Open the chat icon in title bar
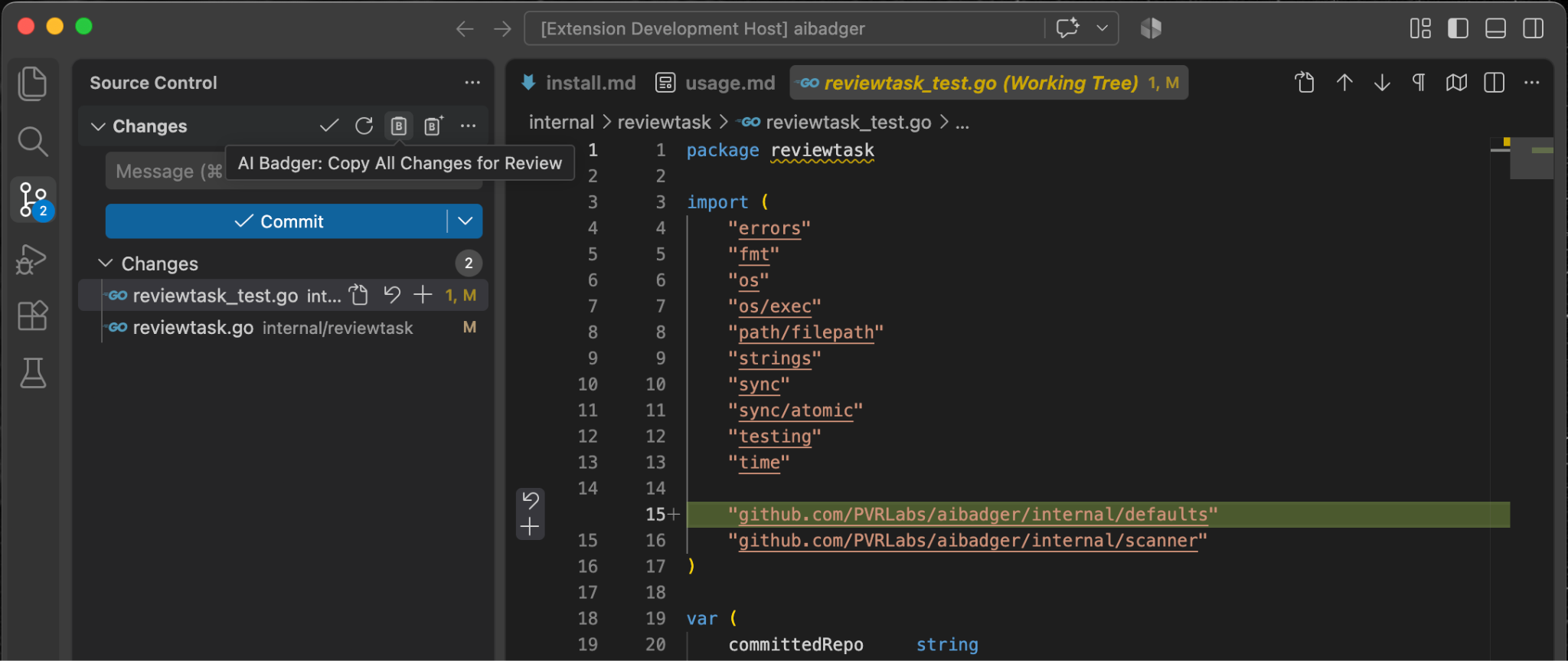The width and height of the screenshot is (1568, 661). point(1067,28)
